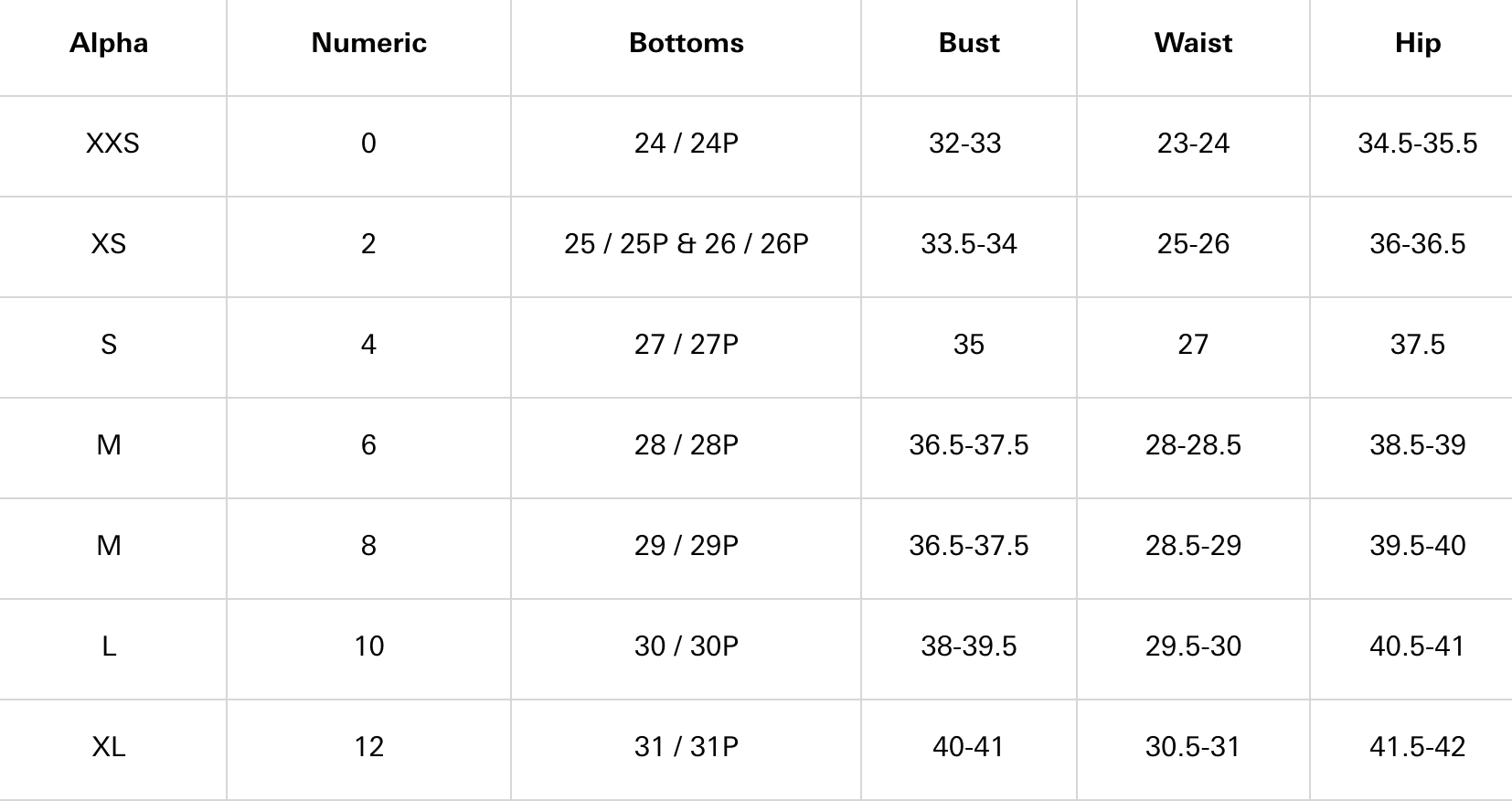Select the Waist column header

[1193, 43]
